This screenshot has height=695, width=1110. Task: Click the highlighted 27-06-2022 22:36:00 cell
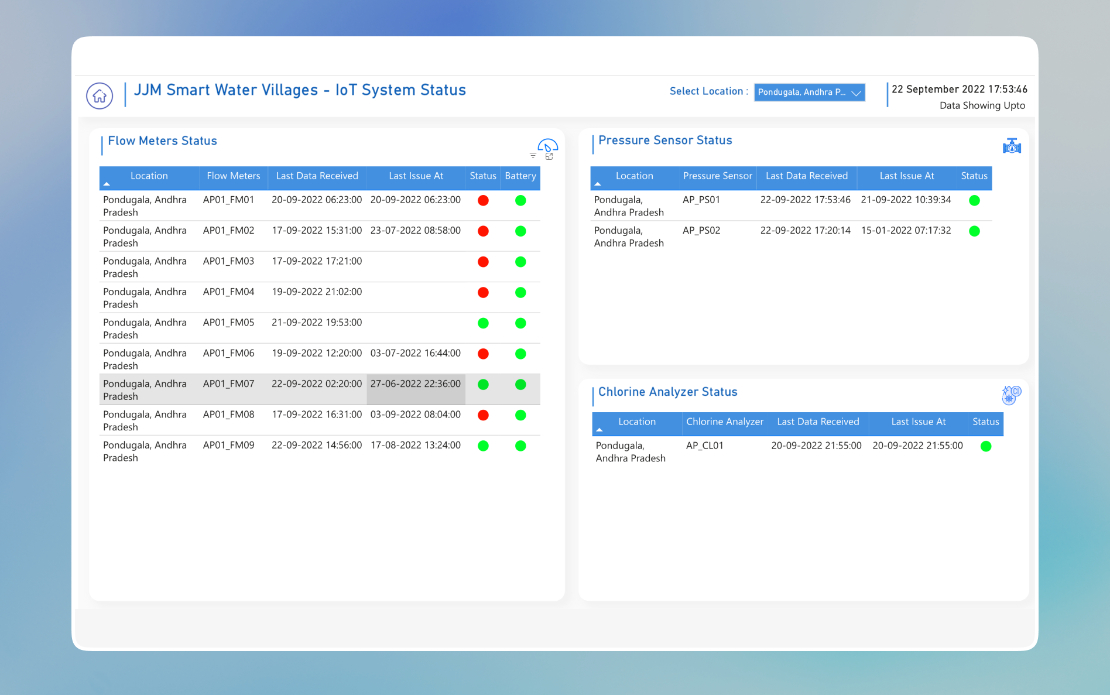pos(416,389)
